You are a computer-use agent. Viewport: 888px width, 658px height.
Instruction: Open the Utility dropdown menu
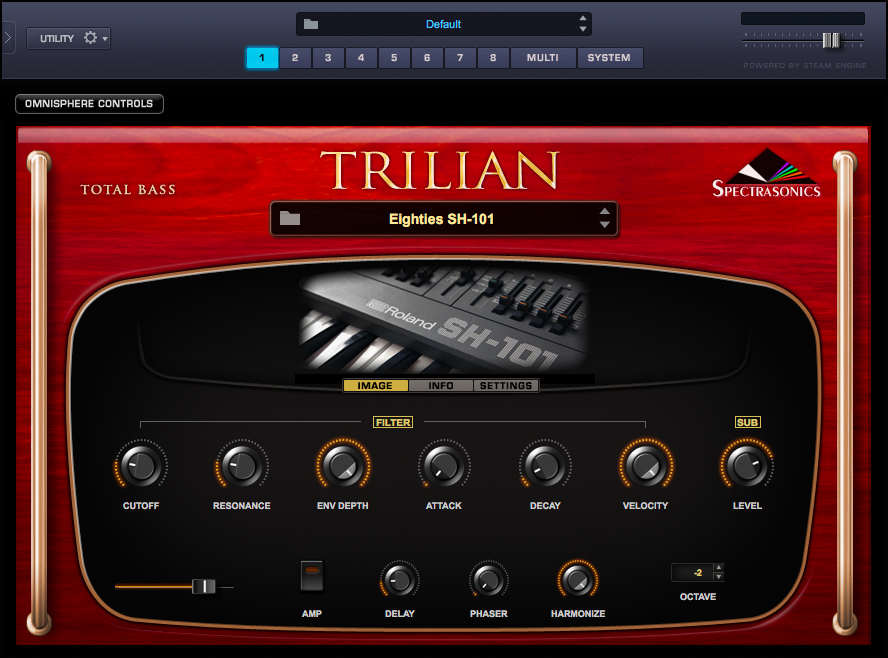coord(69,38)
